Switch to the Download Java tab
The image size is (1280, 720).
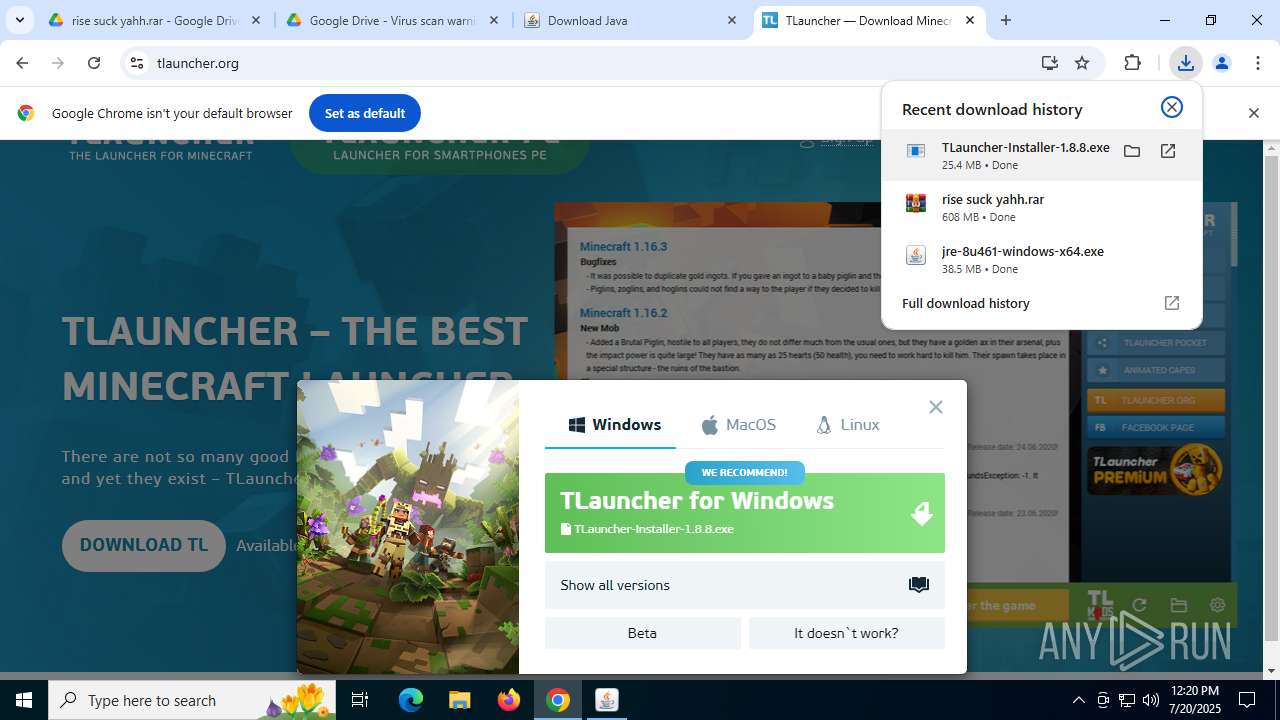[x=630, y=20]
